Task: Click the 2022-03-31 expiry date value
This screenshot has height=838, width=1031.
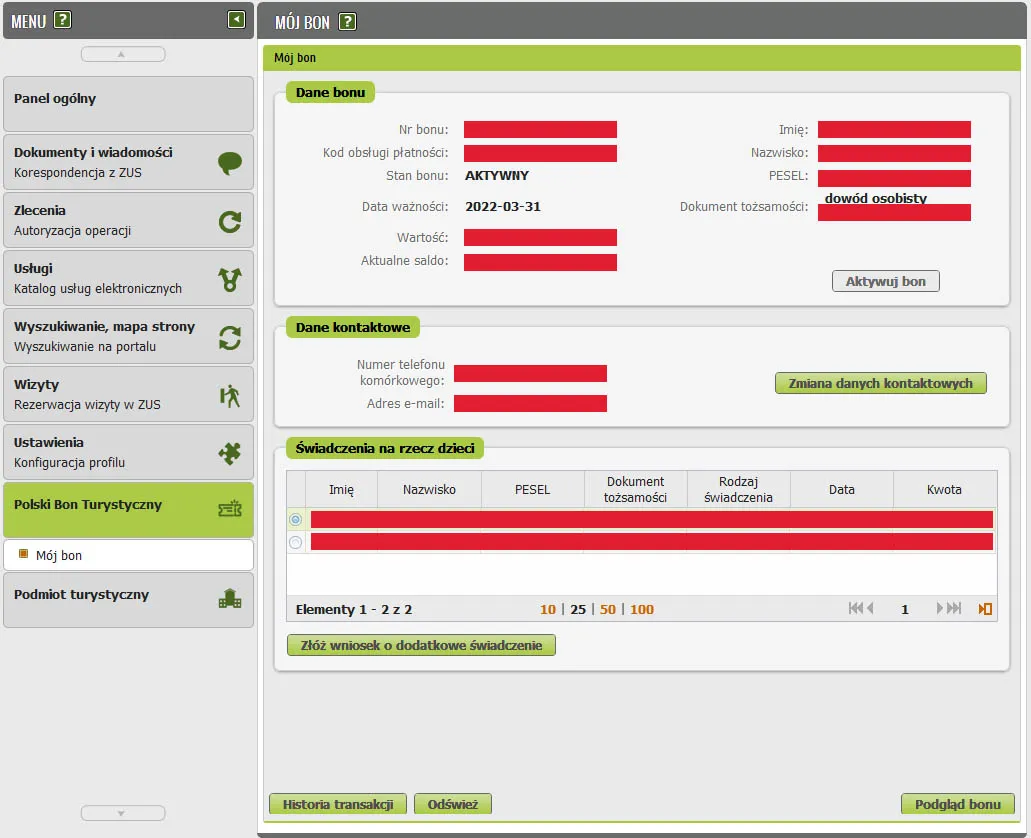Action: pyautogui.click(x=503, y=207)
